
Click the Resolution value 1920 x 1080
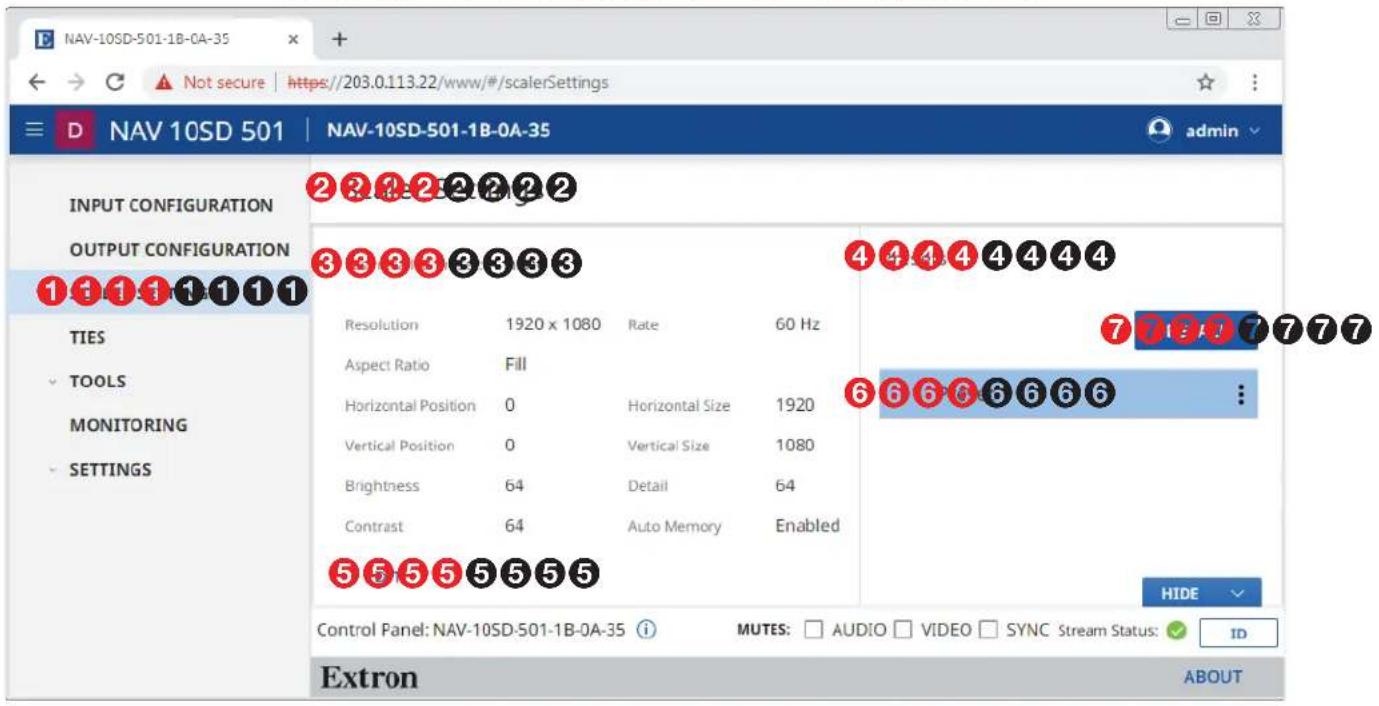553,324
